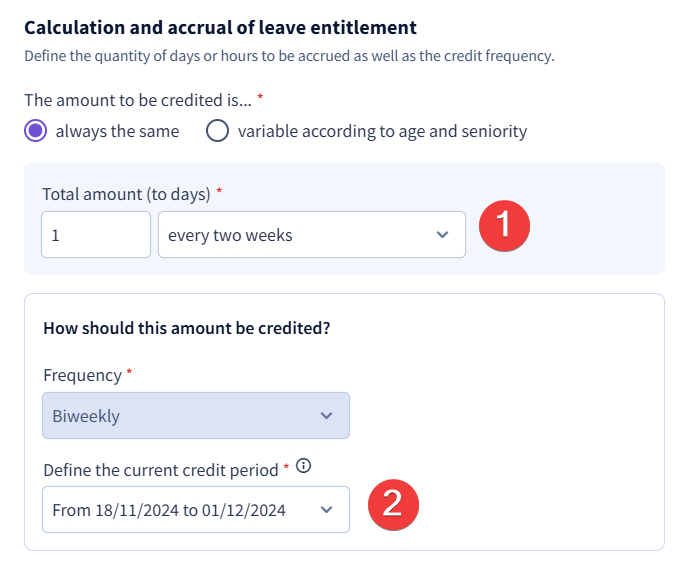Click 'Calculation and accrual of leave entitlement' heading
The width and height of the screenshot is (679, 565).
(220, 28)
